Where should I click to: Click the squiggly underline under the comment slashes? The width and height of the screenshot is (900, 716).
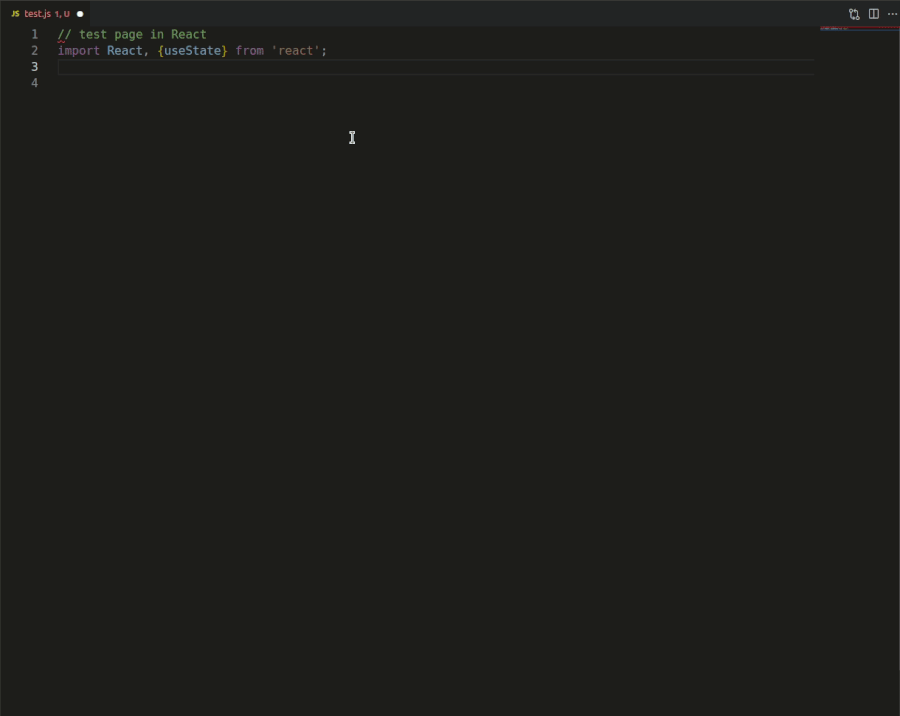click(x=61, y=40)
